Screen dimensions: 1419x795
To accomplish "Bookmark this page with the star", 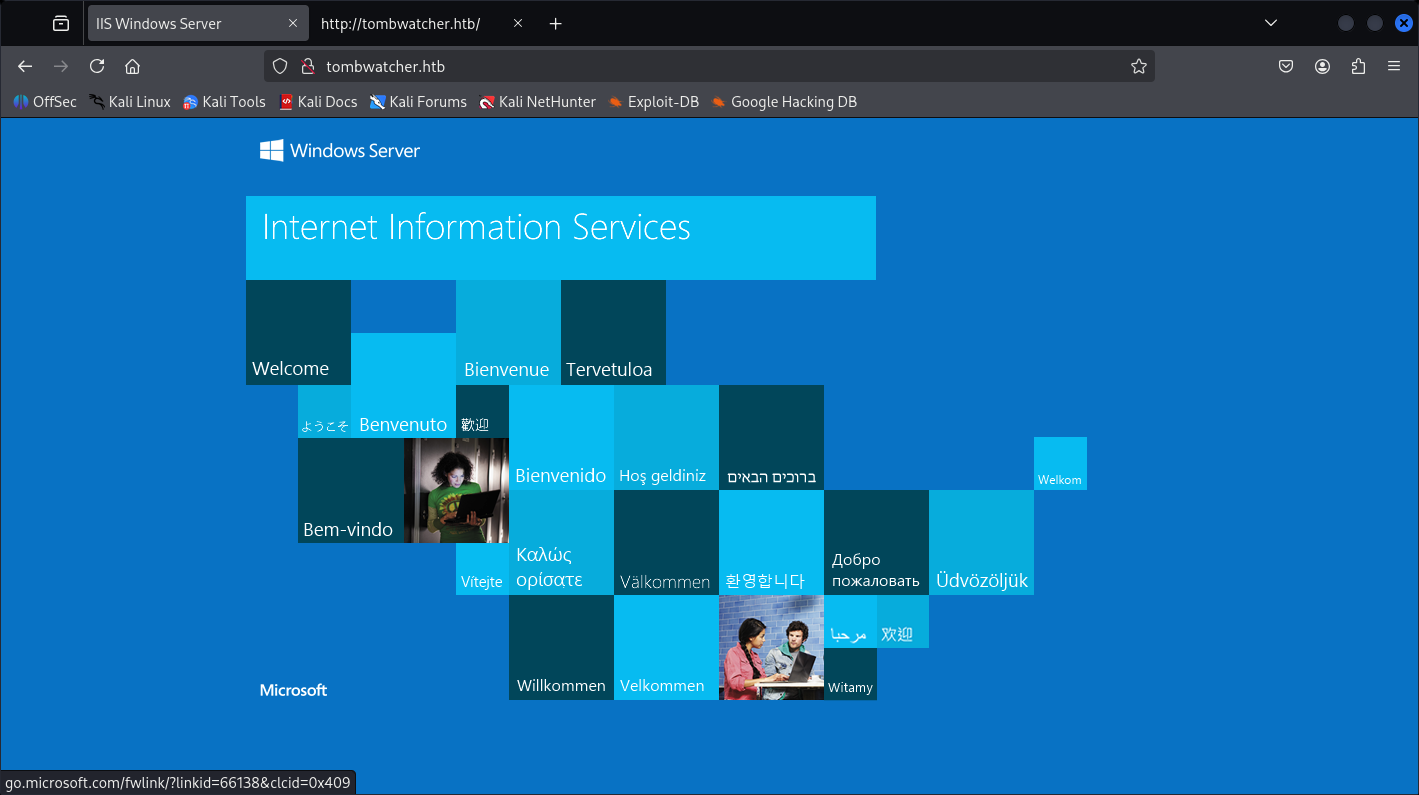I will (x=1138, y=66).
